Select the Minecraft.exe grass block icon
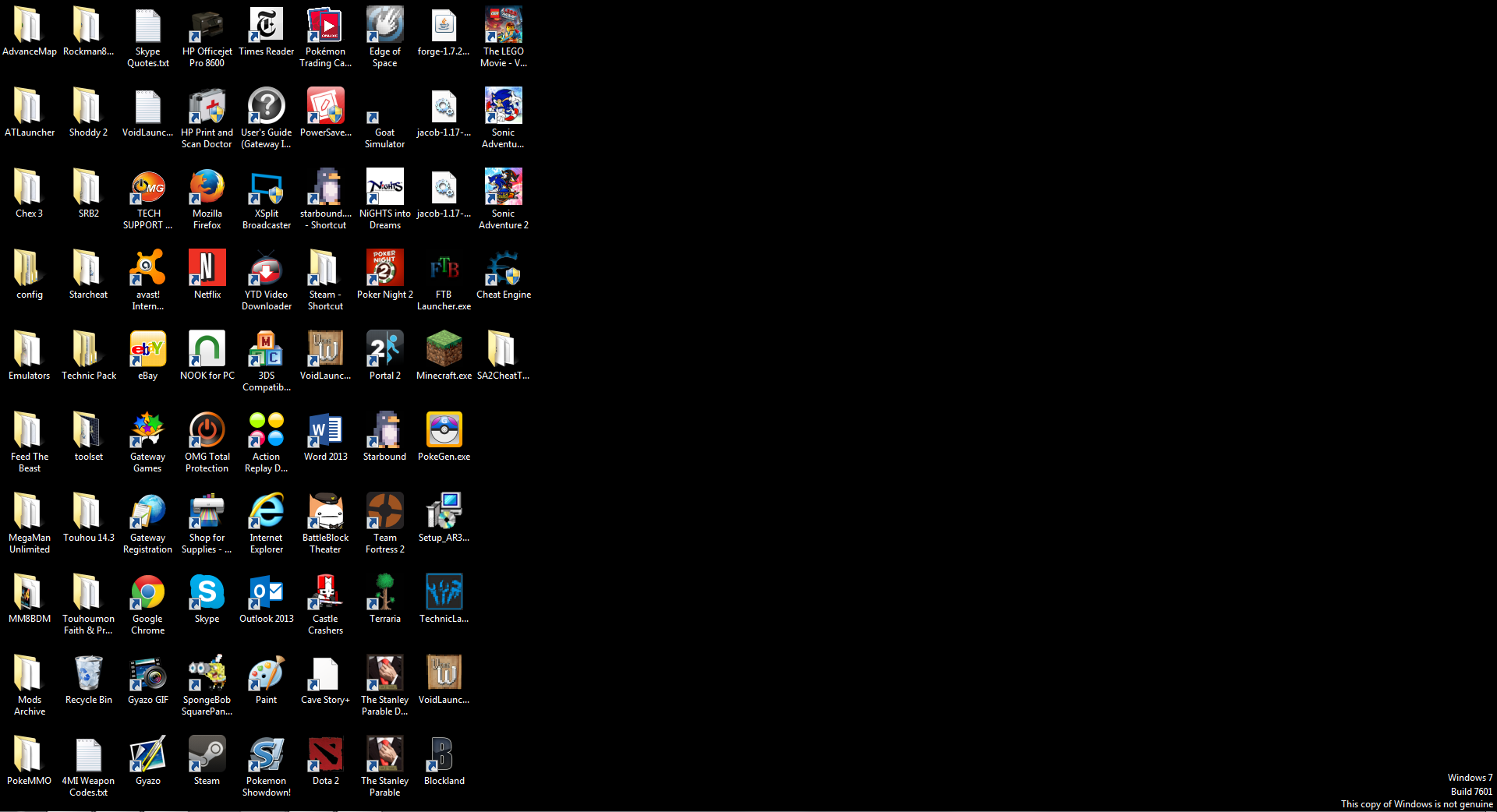This screenshot has width=1497, height=812. tap(444, 350)
